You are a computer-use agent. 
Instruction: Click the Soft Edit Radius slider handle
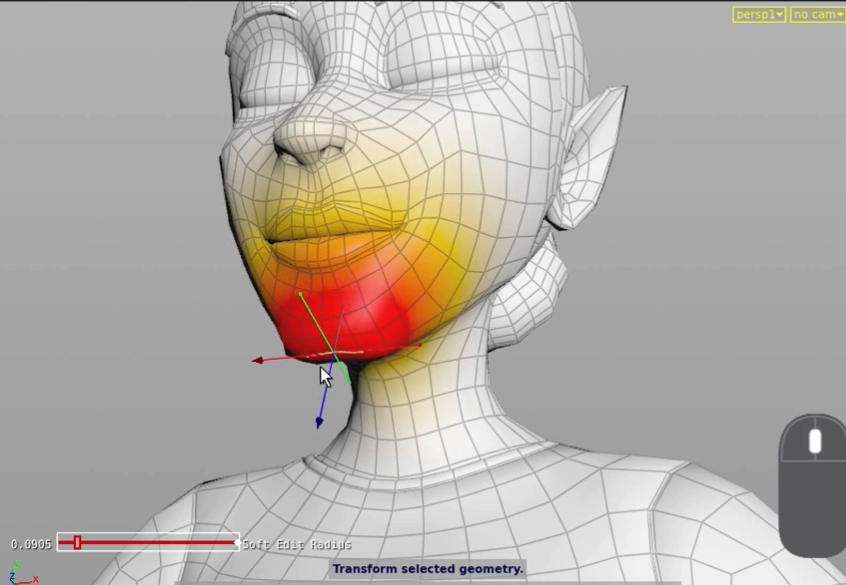[77, 542]
